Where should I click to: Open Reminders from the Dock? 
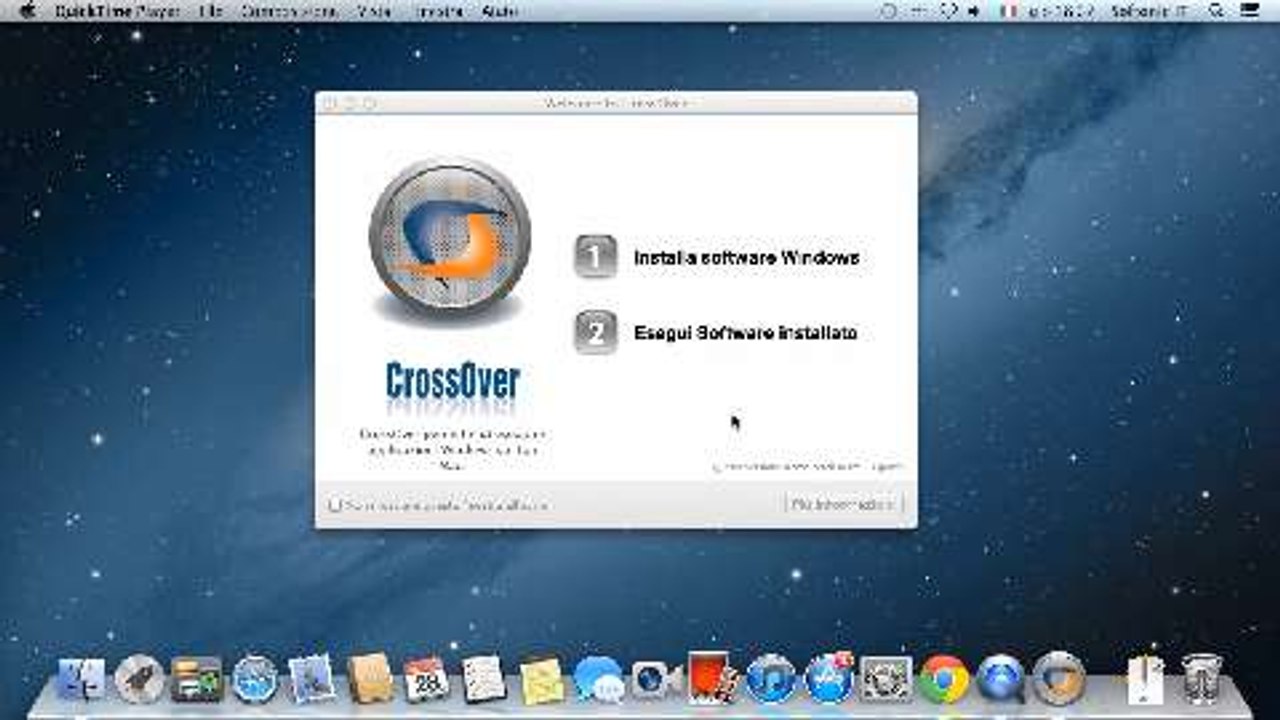(484, 680)
